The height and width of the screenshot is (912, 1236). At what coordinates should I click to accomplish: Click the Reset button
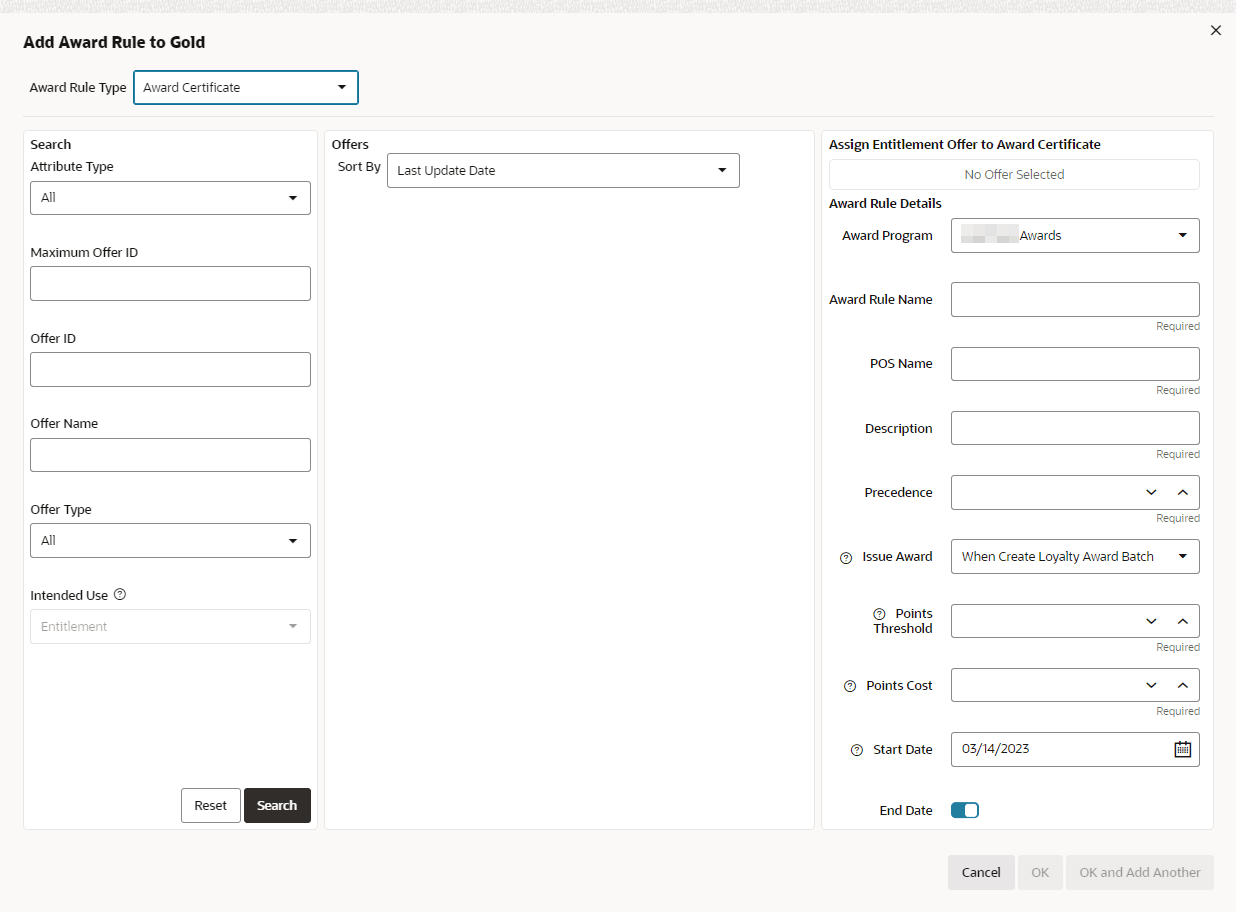(211, 806)
